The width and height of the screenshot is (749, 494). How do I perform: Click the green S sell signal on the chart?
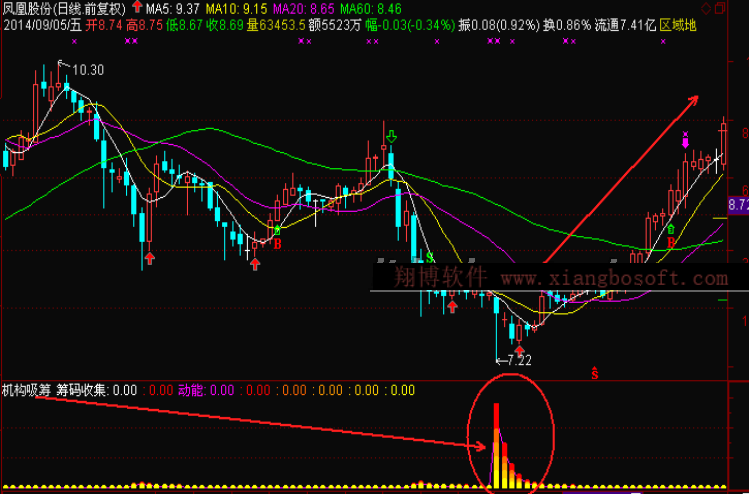point(429,258)
